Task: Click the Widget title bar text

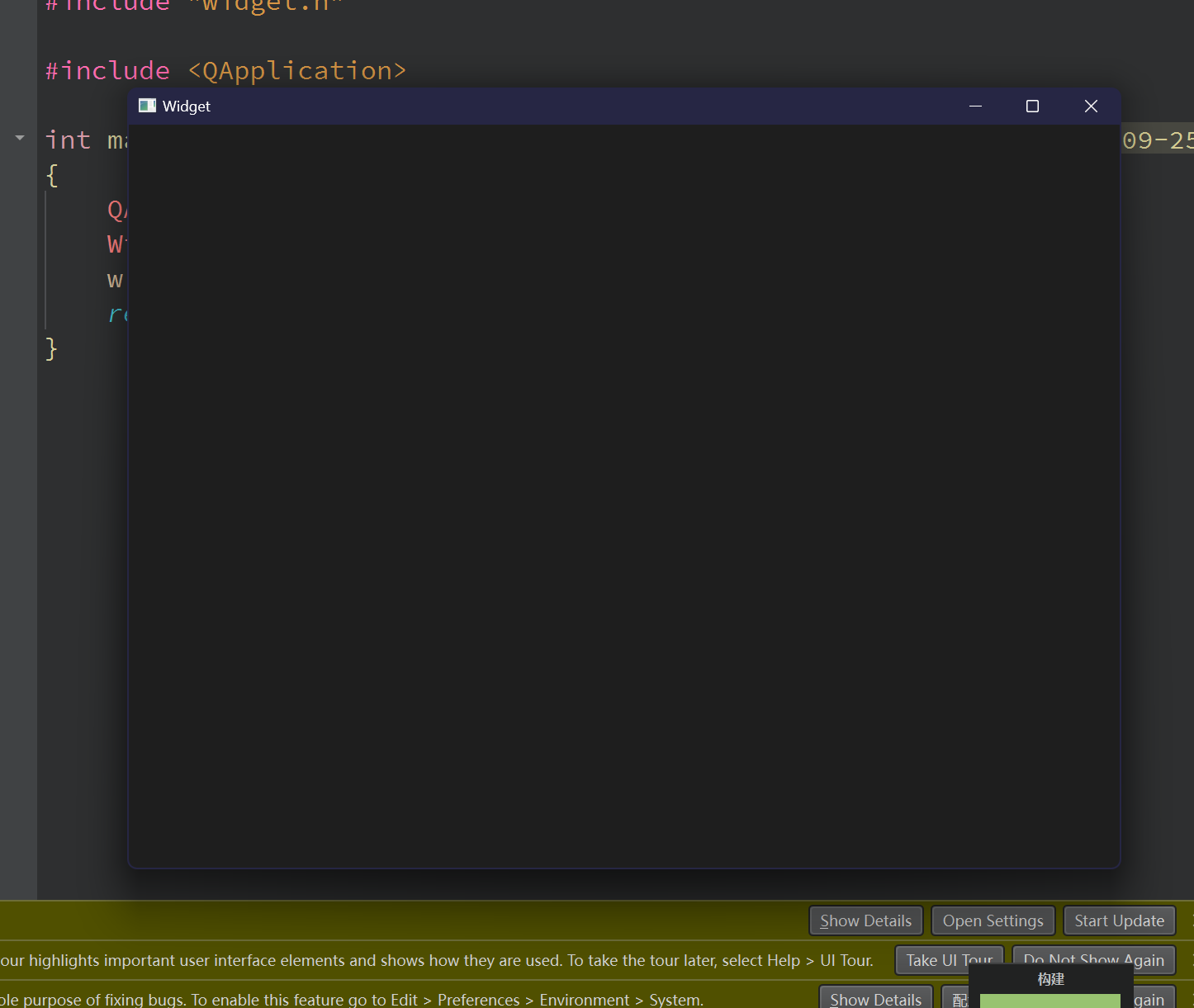Action: pos(187,106)
